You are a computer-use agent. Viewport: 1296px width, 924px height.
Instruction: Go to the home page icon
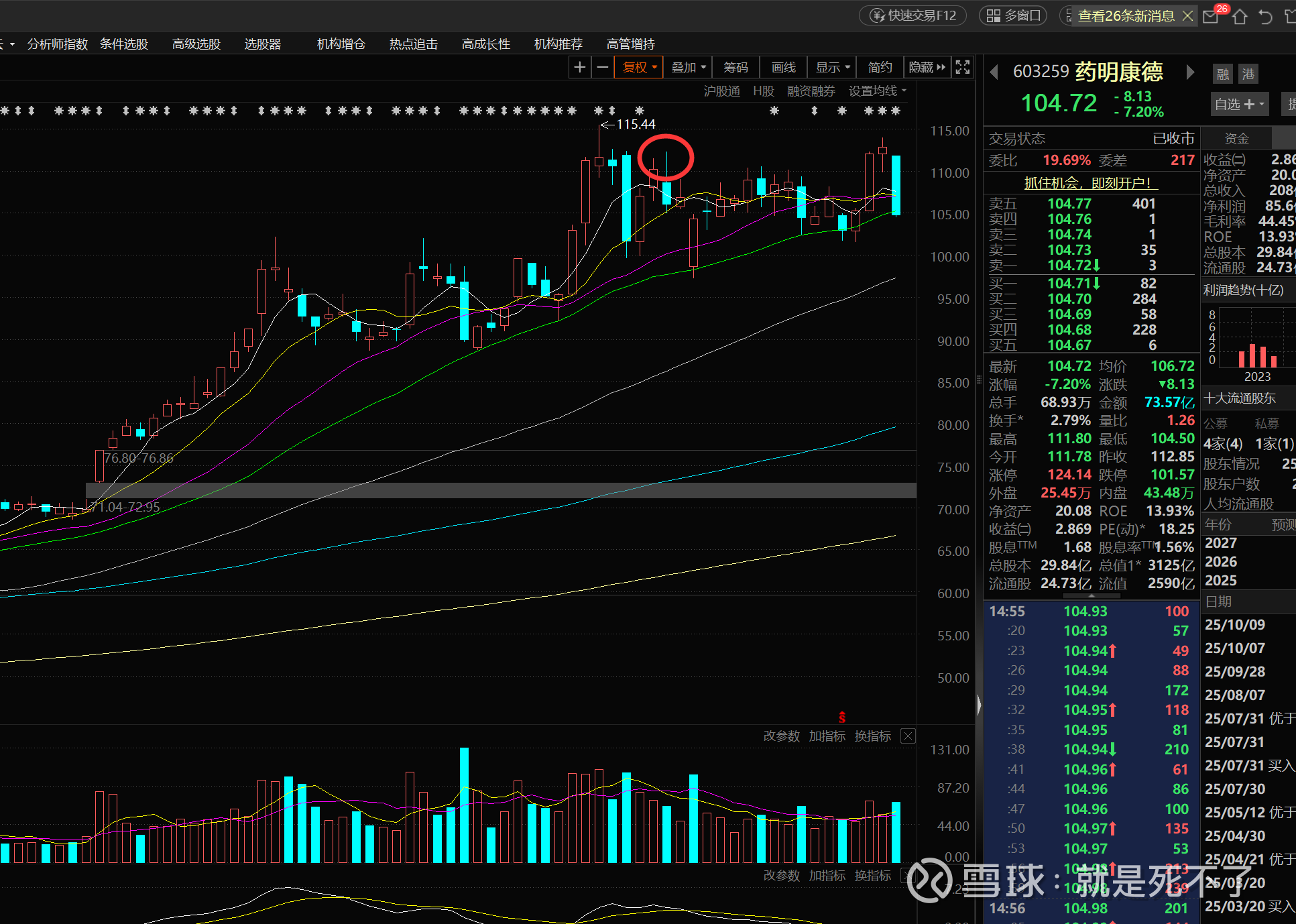tap(1240, 16)
